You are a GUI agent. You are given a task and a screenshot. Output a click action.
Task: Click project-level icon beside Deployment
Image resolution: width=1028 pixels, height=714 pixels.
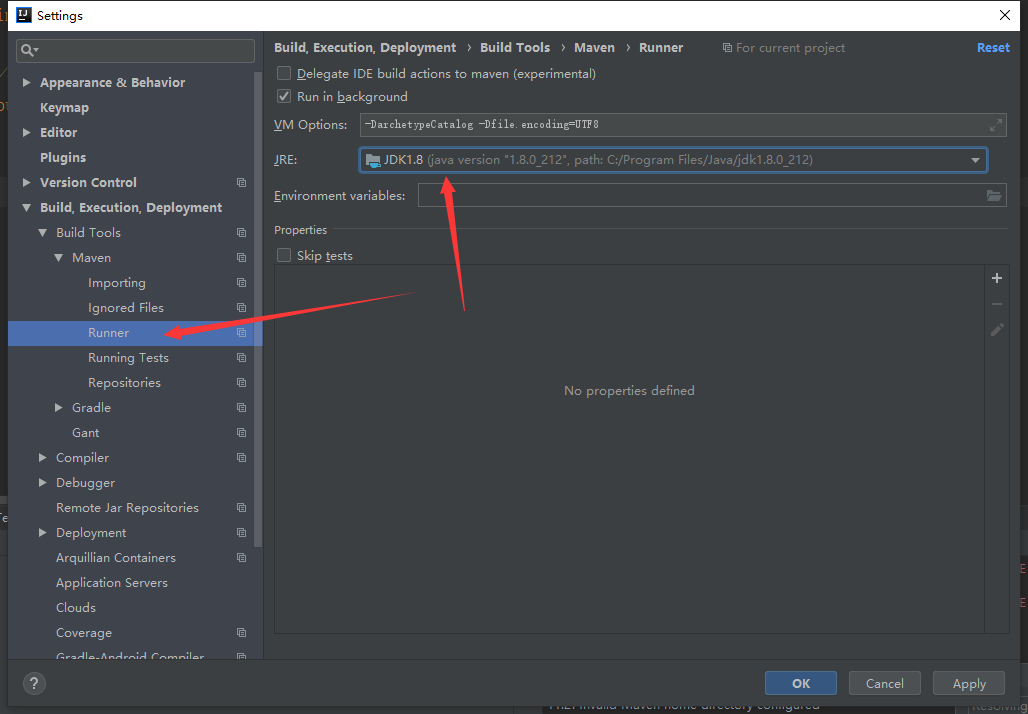(241, 532)
